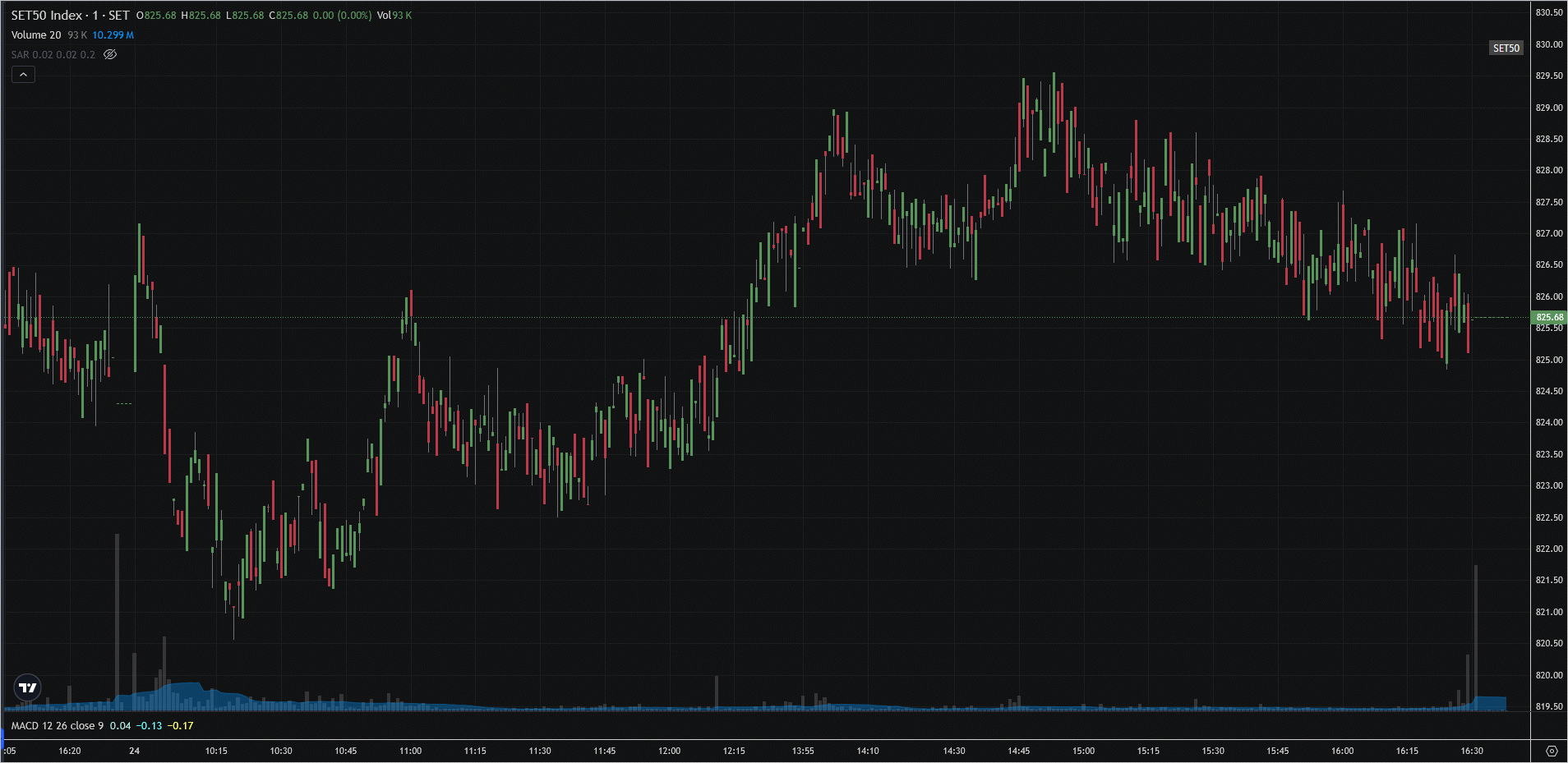Click the 16:30 mark on time axis

[x=1471, y=751]
